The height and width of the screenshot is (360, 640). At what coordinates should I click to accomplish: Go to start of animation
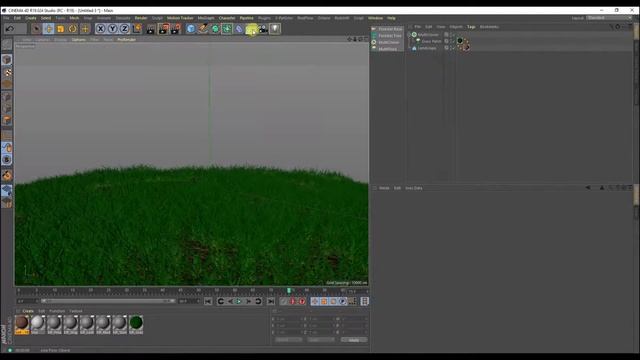coord(208,301)
